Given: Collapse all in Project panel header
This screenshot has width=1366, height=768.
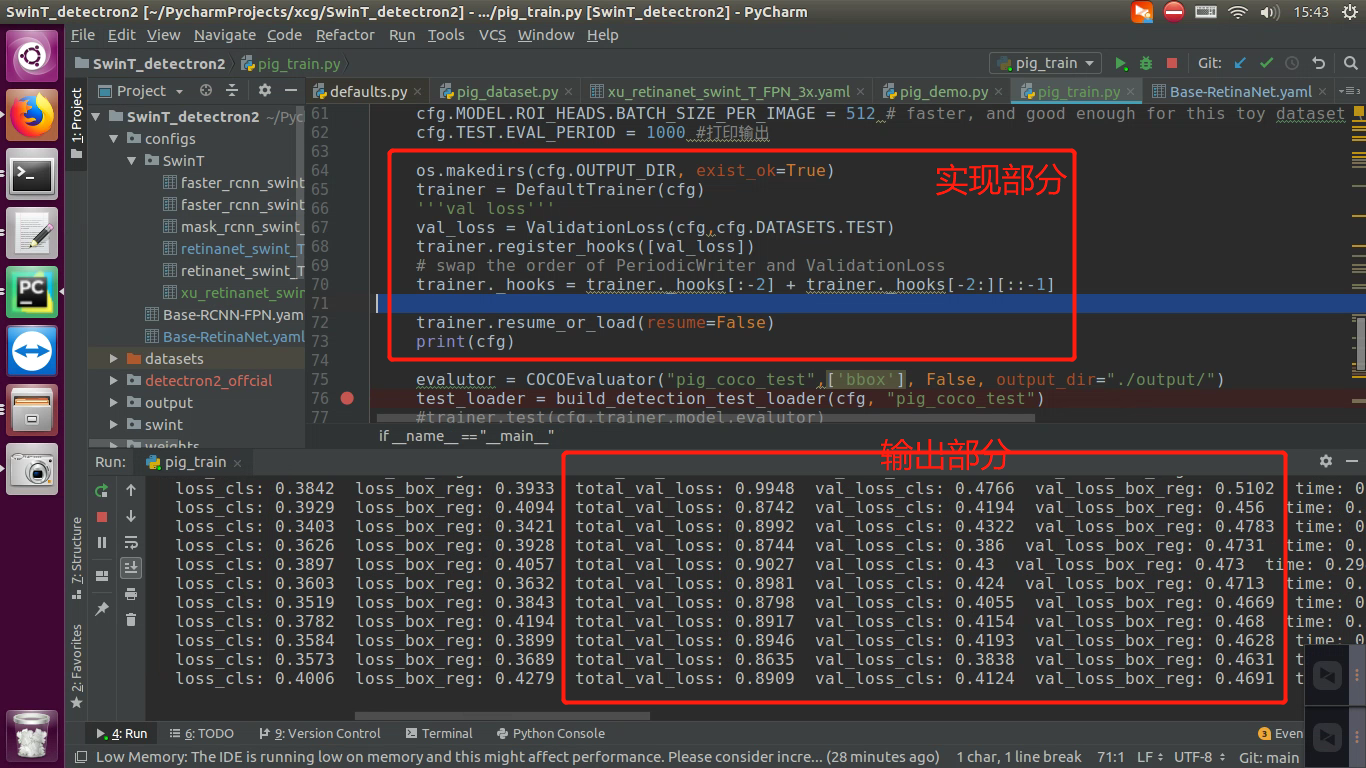Looking at the screenshot, I should [232, 90].
